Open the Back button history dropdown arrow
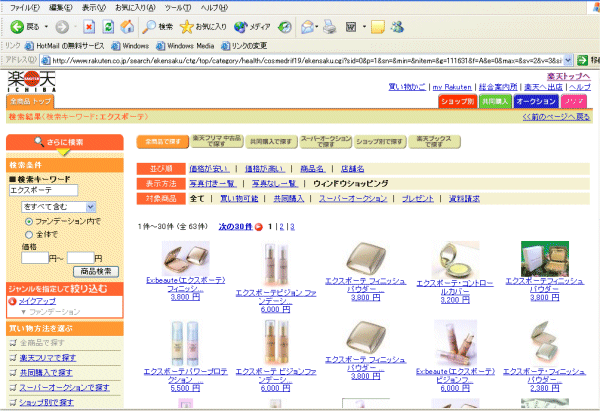Viewport: 600px width, 411px height. click(x=46, y=27)
